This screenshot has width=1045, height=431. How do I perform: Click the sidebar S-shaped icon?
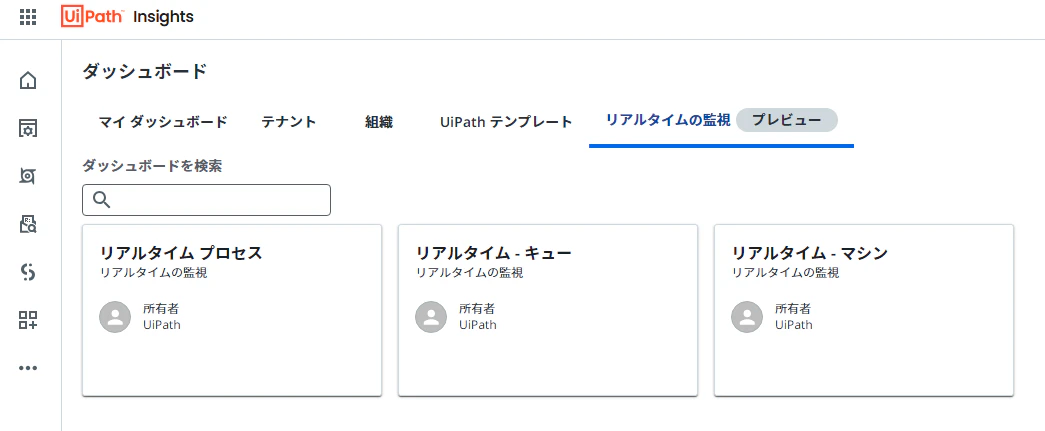[x=28, y=272]
